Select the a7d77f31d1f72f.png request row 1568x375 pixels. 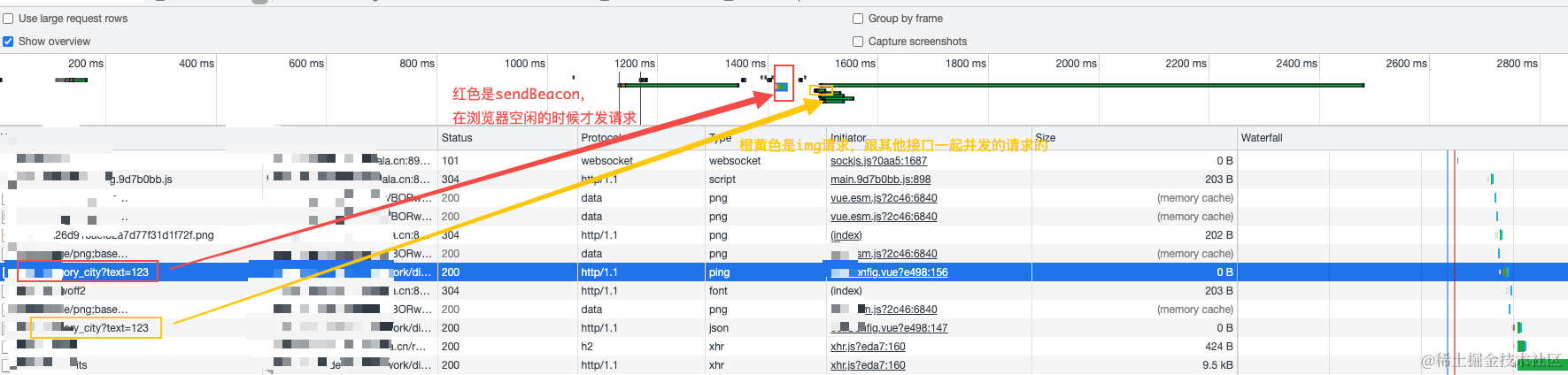coord(784,235)
